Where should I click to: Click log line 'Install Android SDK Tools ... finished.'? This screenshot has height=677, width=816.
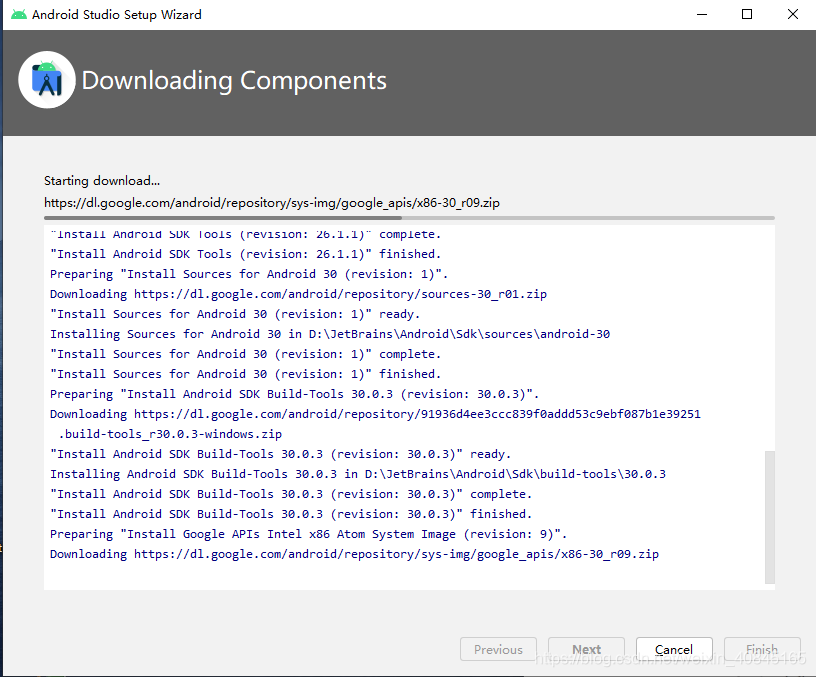pyautogui.click(x=245, y=254)
